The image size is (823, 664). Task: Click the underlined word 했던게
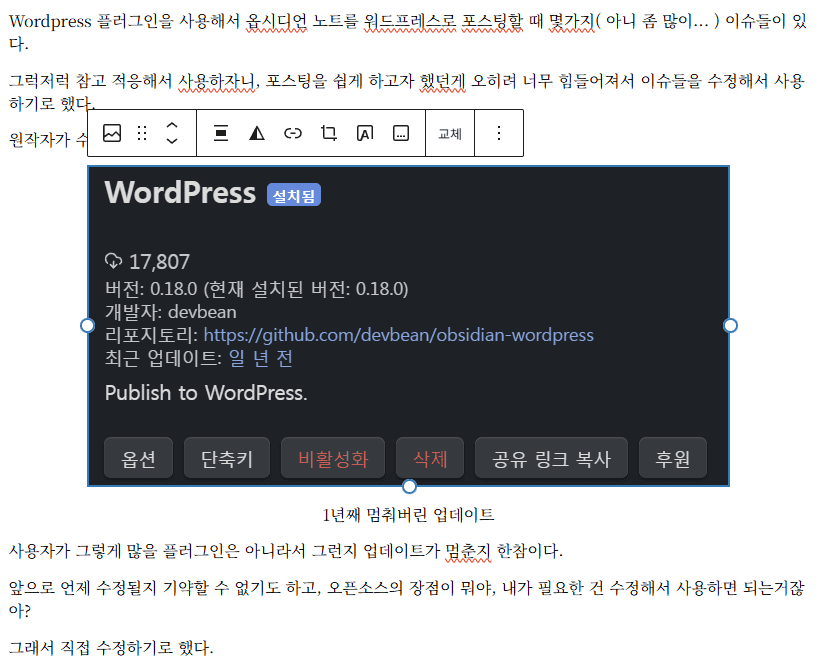click(x=442, y=81)
